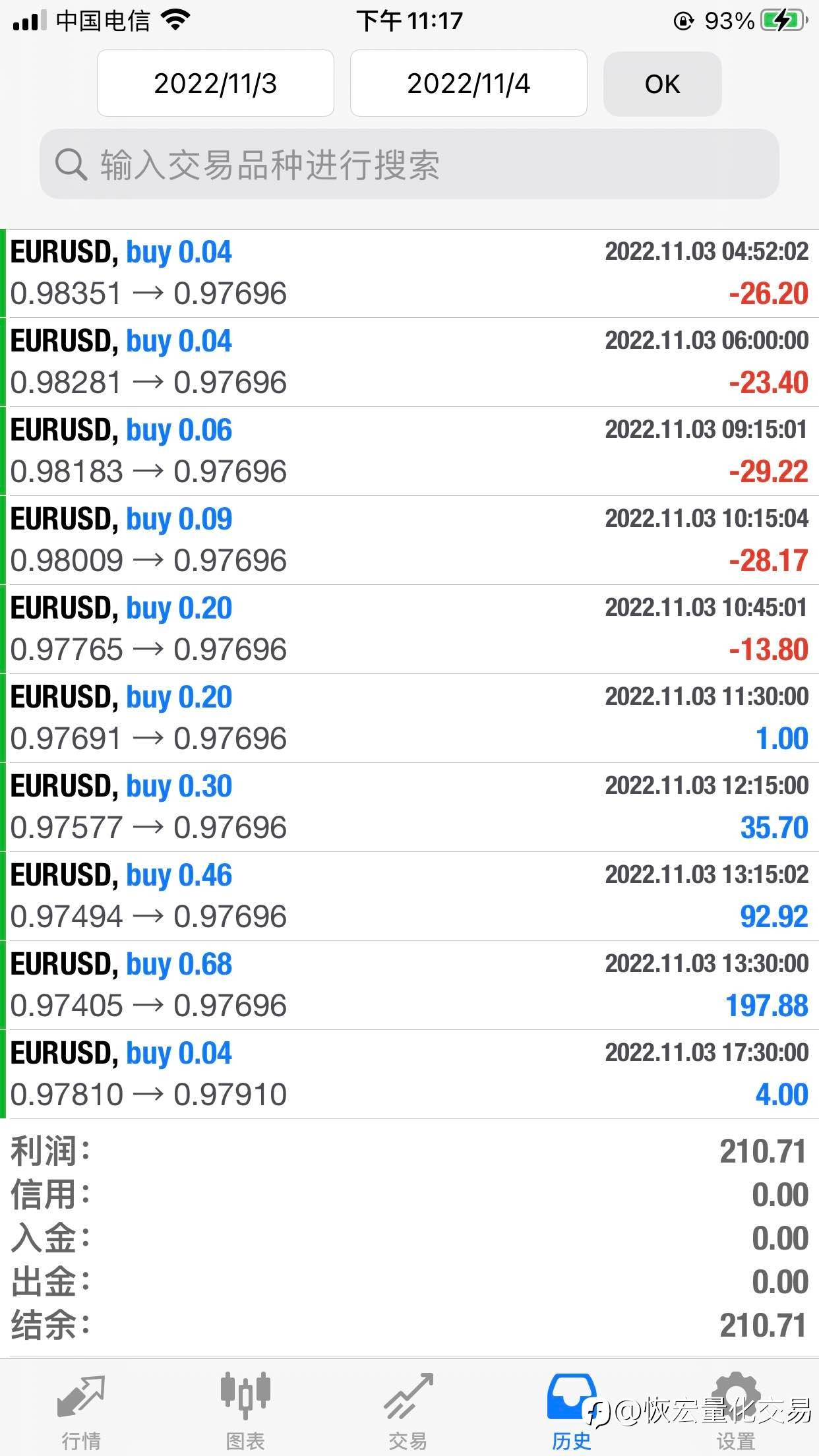Switch to the 行情 tab label
Image resolution: width=819 pixels, height=1456 pixels.
click(x=81, y=1441)
